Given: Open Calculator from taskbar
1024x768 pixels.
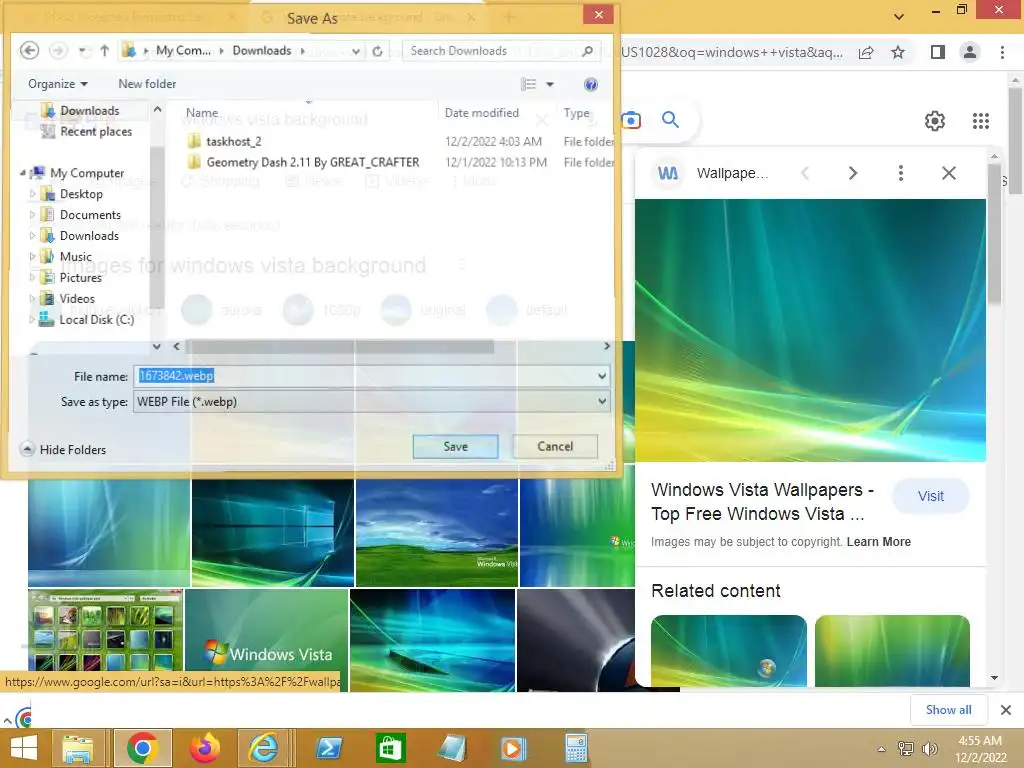Looking at the screenshot, I should coord(576,748).
